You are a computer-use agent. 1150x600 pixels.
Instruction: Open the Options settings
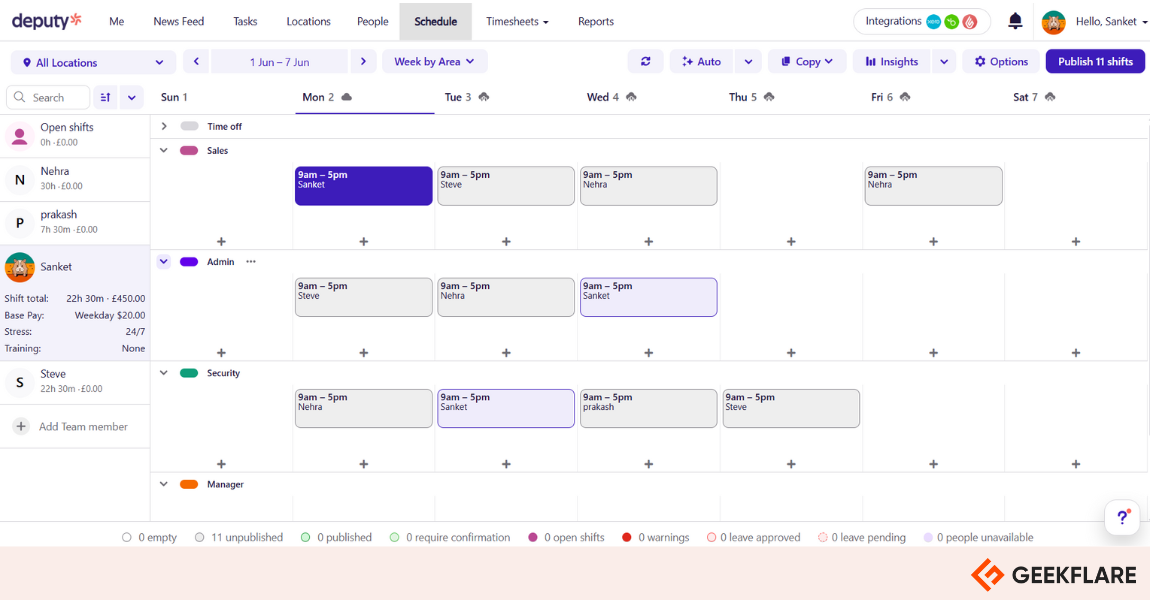pyautogui.click(x=1000, y=61)
